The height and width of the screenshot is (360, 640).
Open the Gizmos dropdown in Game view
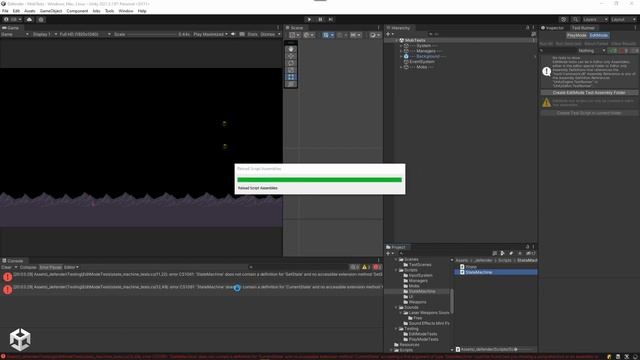pos(270,34)
